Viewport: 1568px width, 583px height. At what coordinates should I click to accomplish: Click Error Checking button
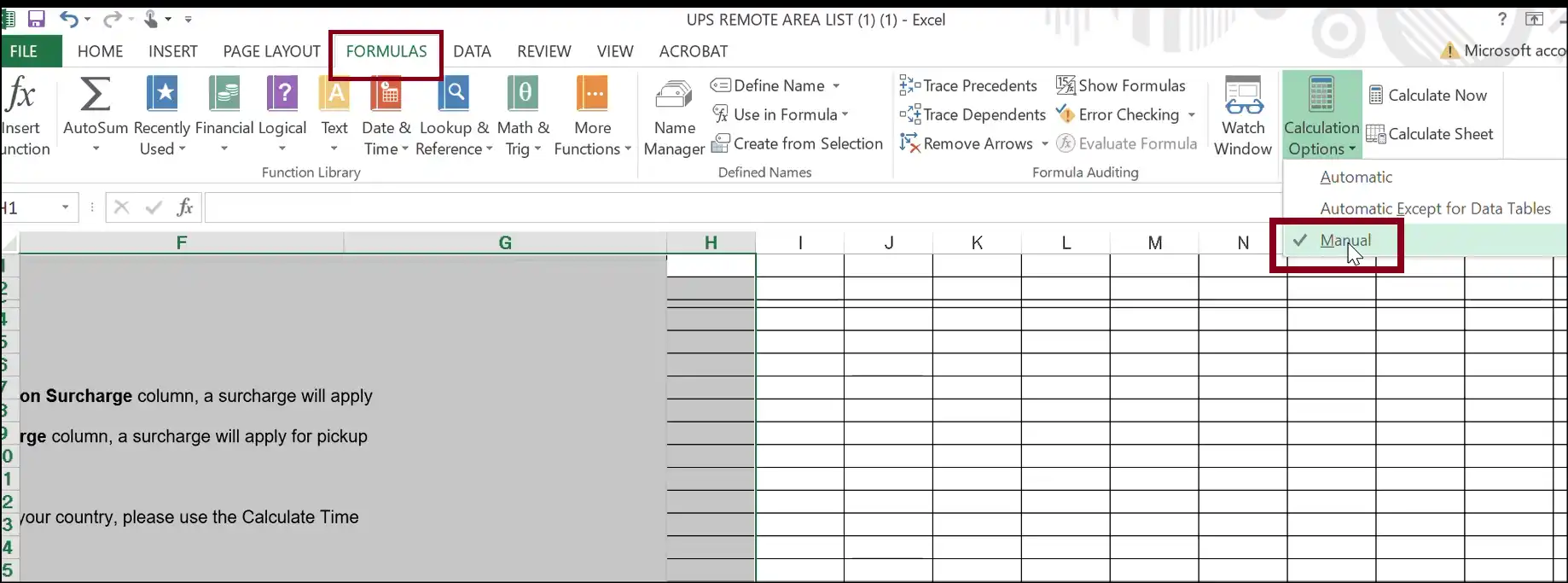[1118, 114]
